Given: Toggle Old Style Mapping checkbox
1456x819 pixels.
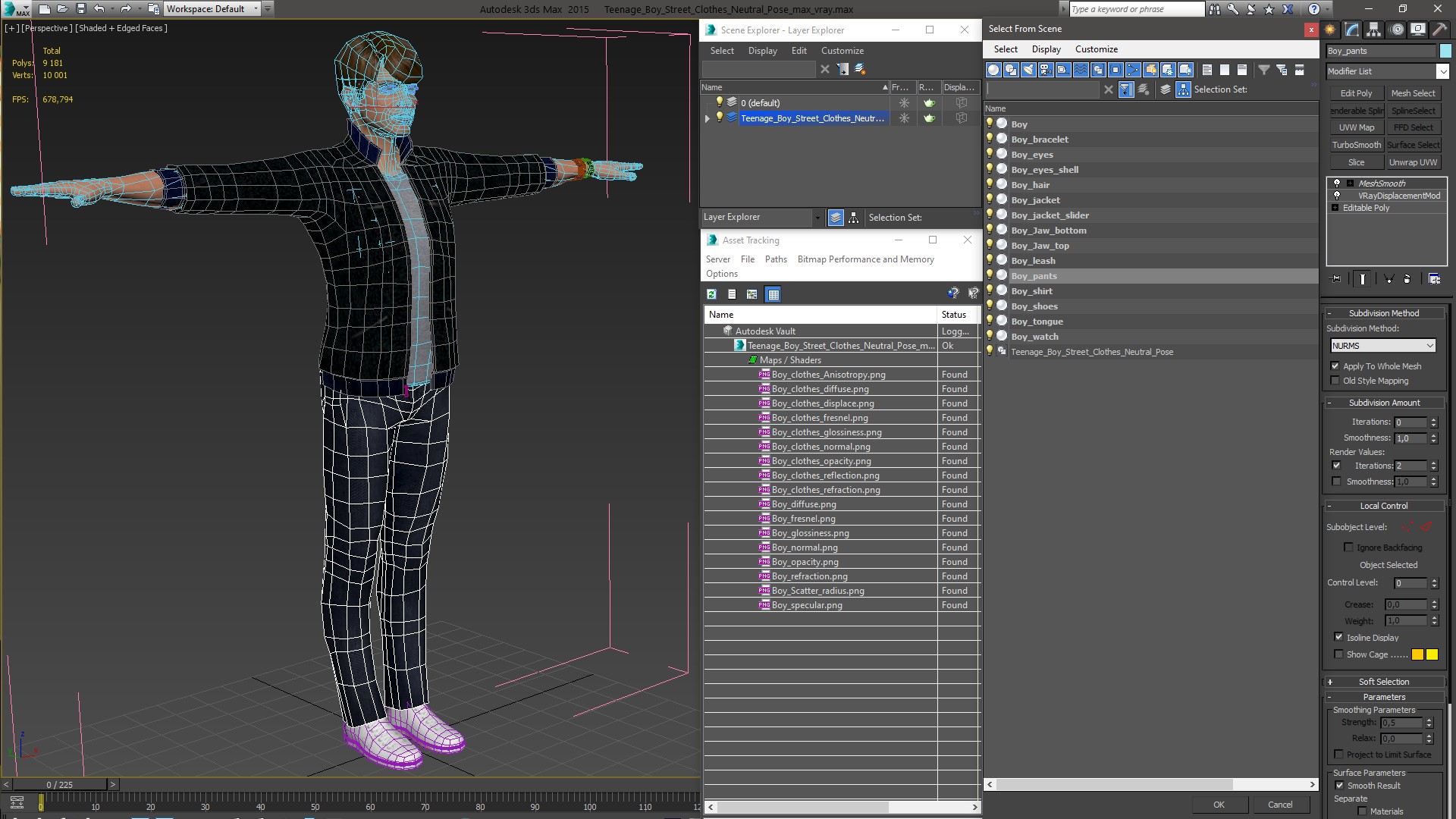Looking at the screenshot, I should [1337, 381].
